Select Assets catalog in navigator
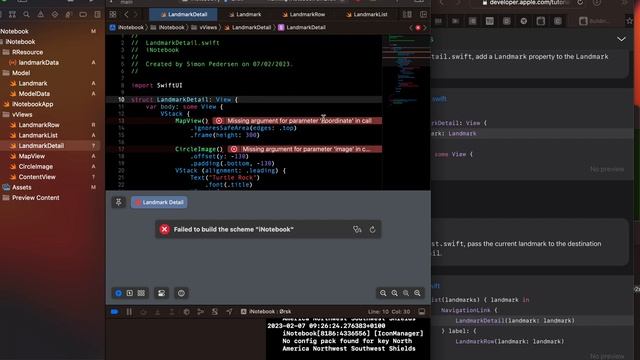The image size is (640, 360). coord(22,187)
